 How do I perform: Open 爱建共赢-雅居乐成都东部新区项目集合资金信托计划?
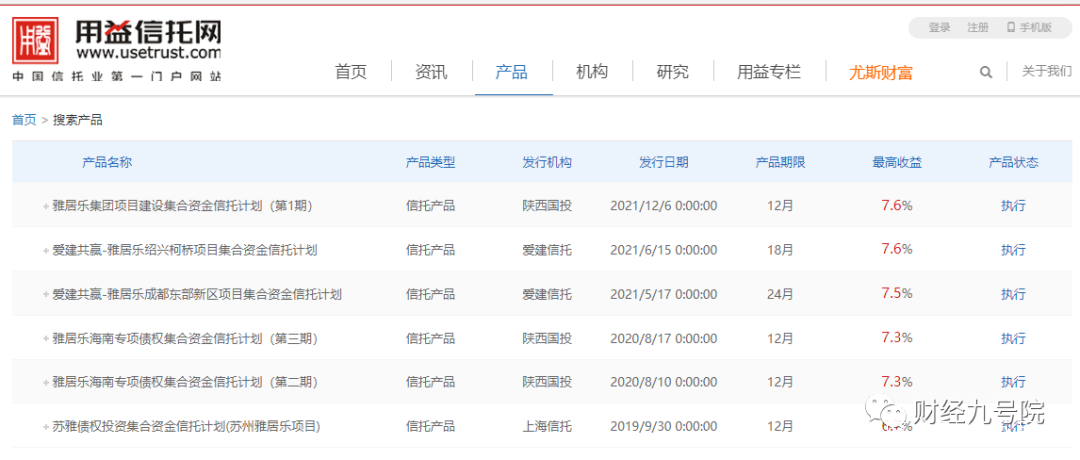(197, 295)
